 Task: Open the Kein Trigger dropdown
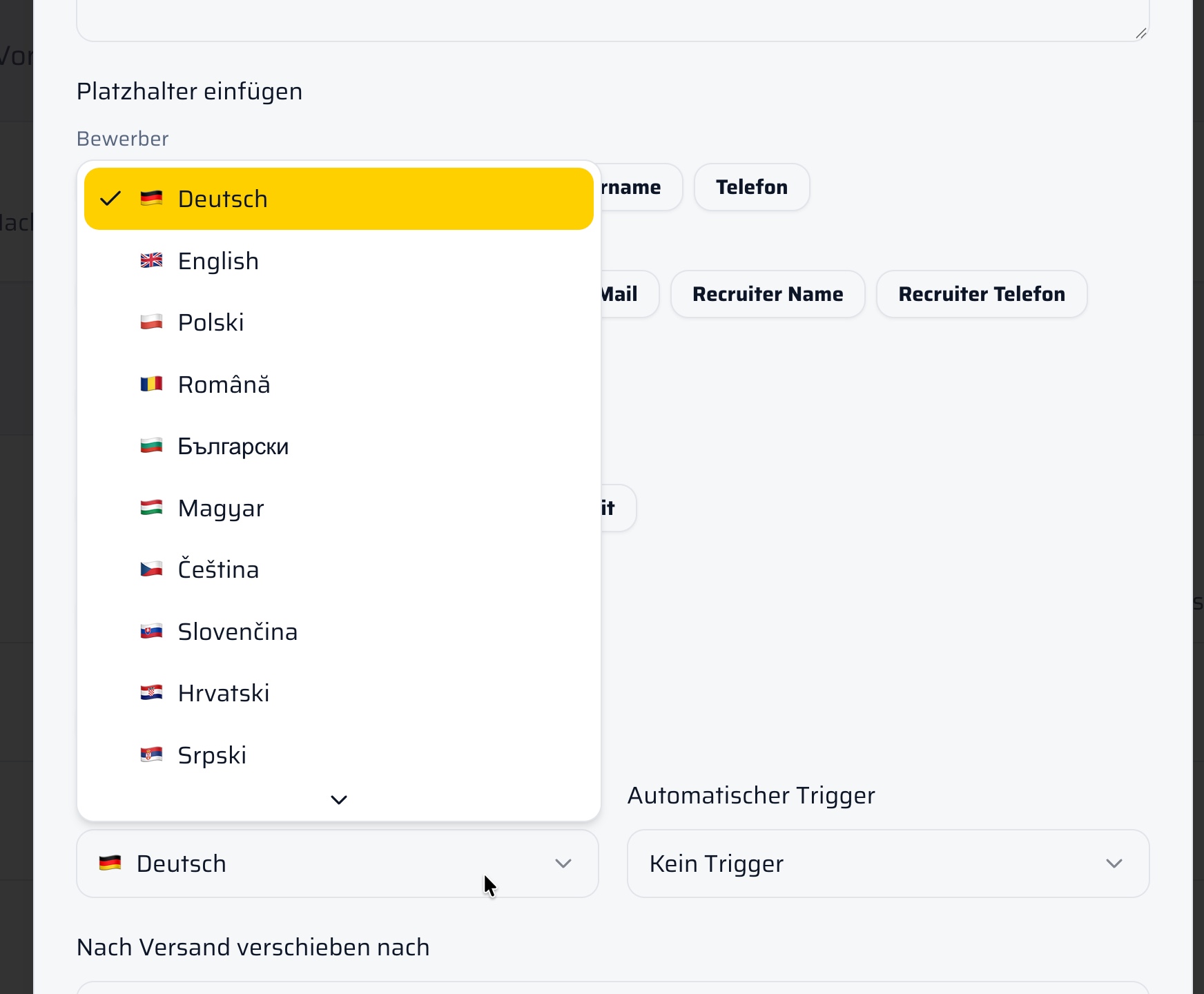889,864
